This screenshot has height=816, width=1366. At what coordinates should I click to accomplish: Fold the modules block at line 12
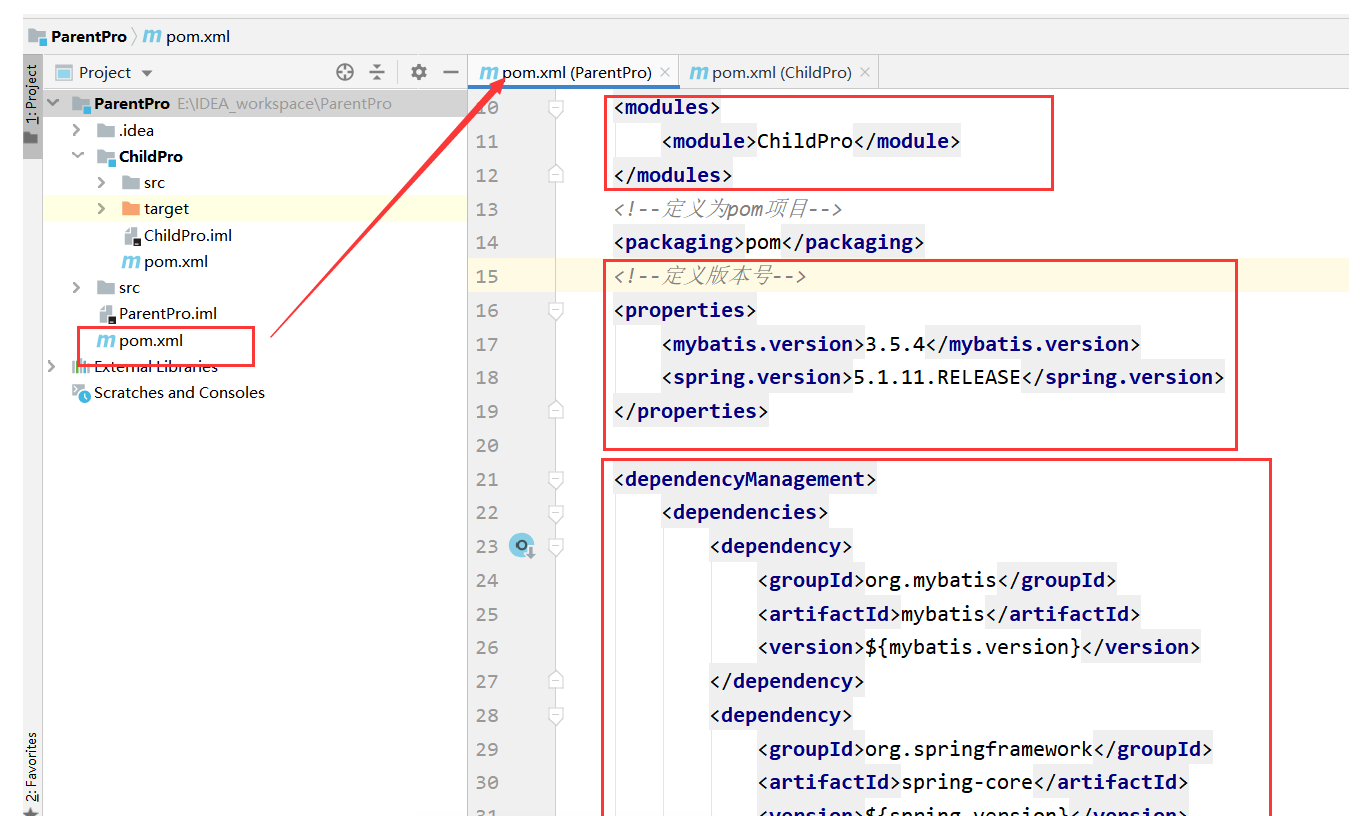click(x=556, y=175)
